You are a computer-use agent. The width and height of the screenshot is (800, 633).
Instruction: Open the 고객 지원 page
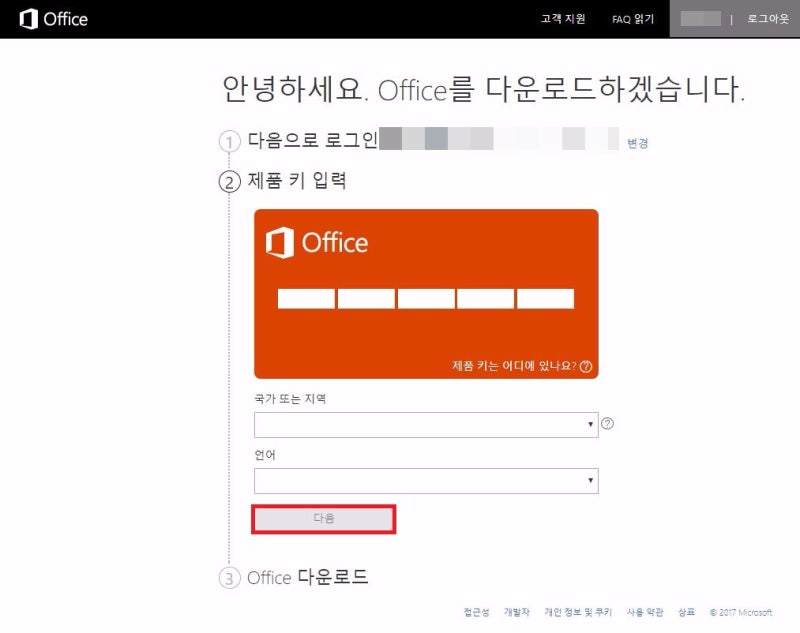point(563,19)
